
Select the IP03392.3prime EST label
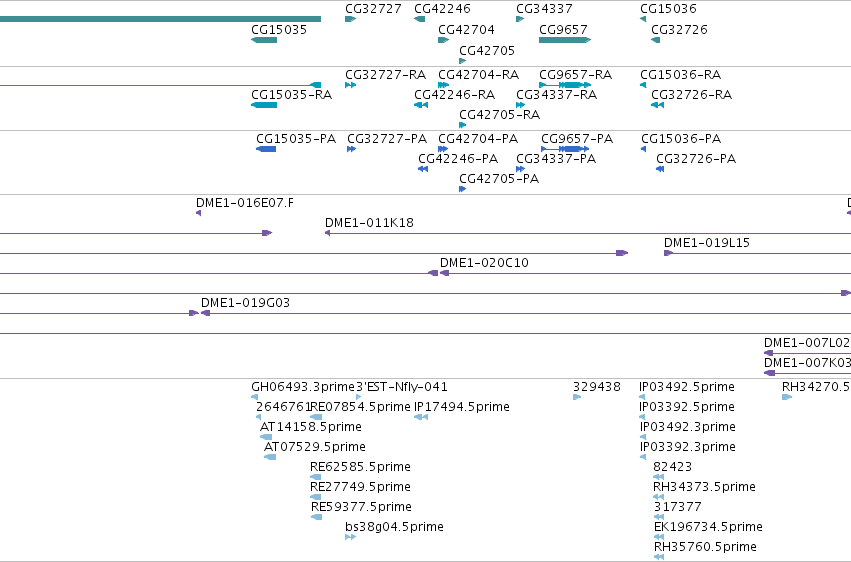coord(688,447)
